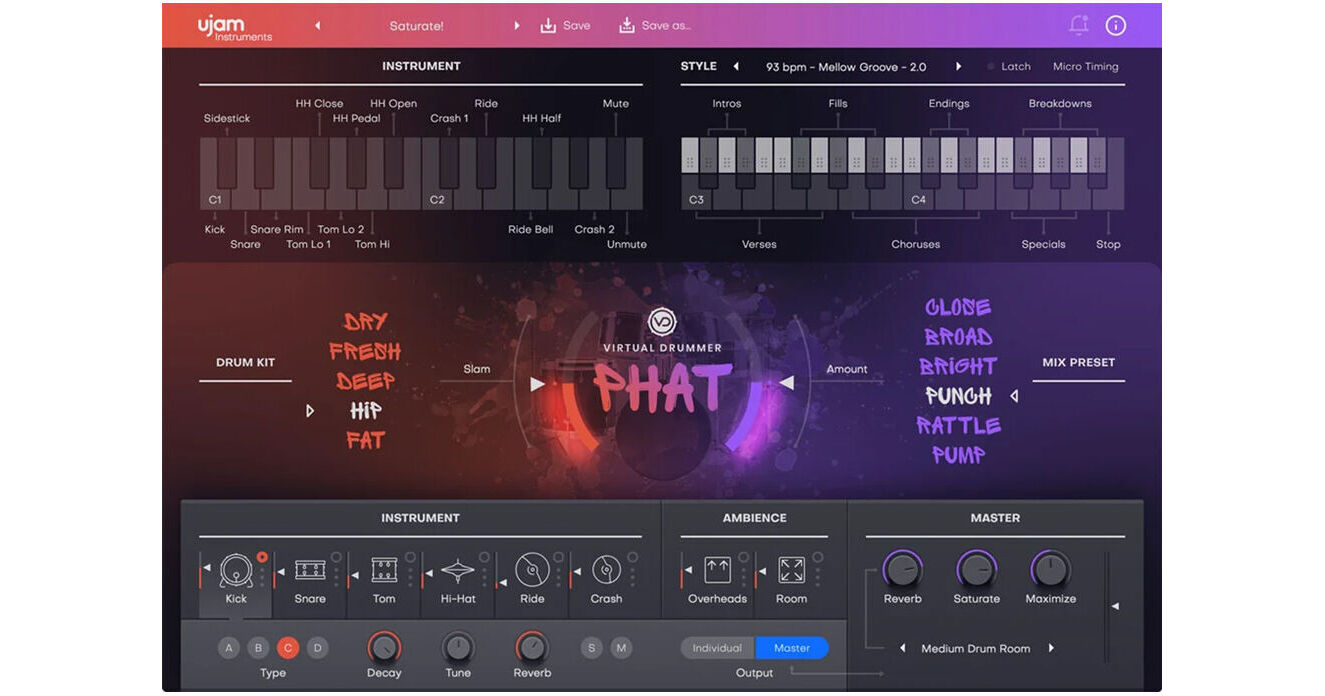The image size is (1325, 696).
Task: Select the Fat drum kit
Action: coord(365,440)
